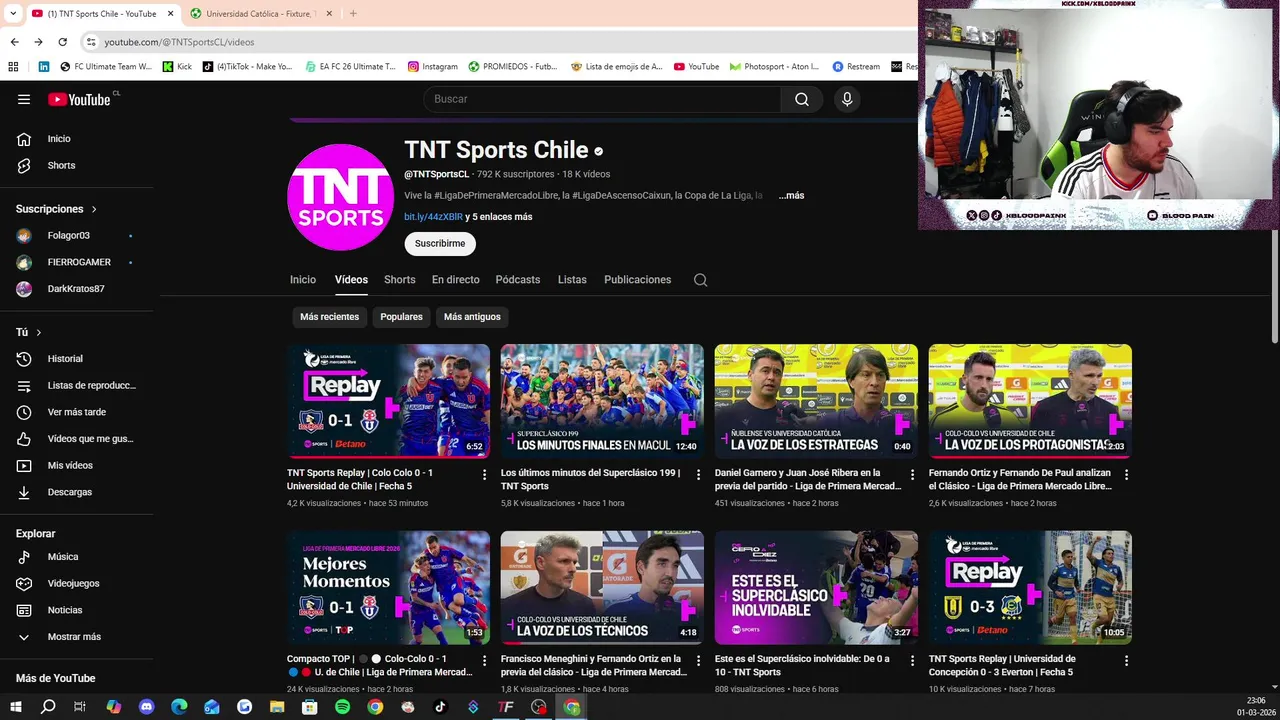Click the site info icon in address bar
1280x720 pixels.
91,42
